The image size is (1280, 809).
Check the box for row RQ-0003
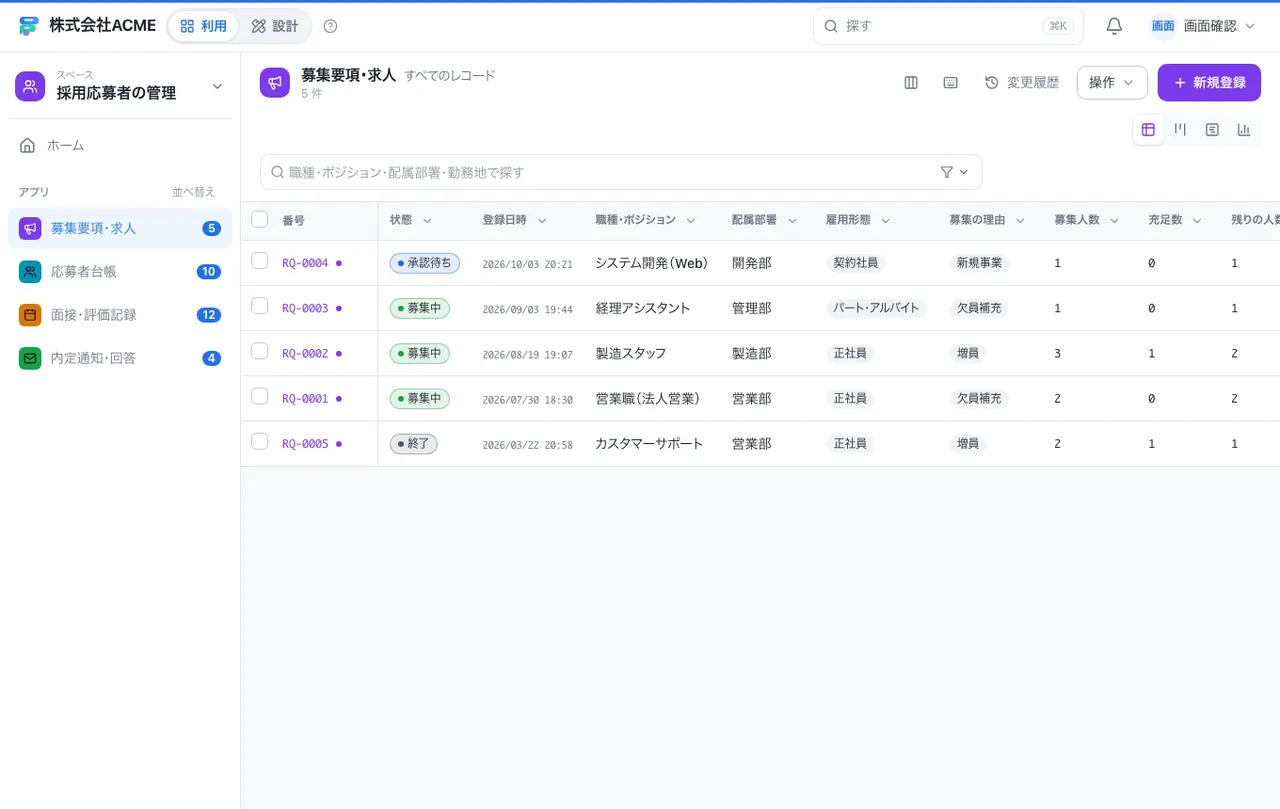coord(260,306)
